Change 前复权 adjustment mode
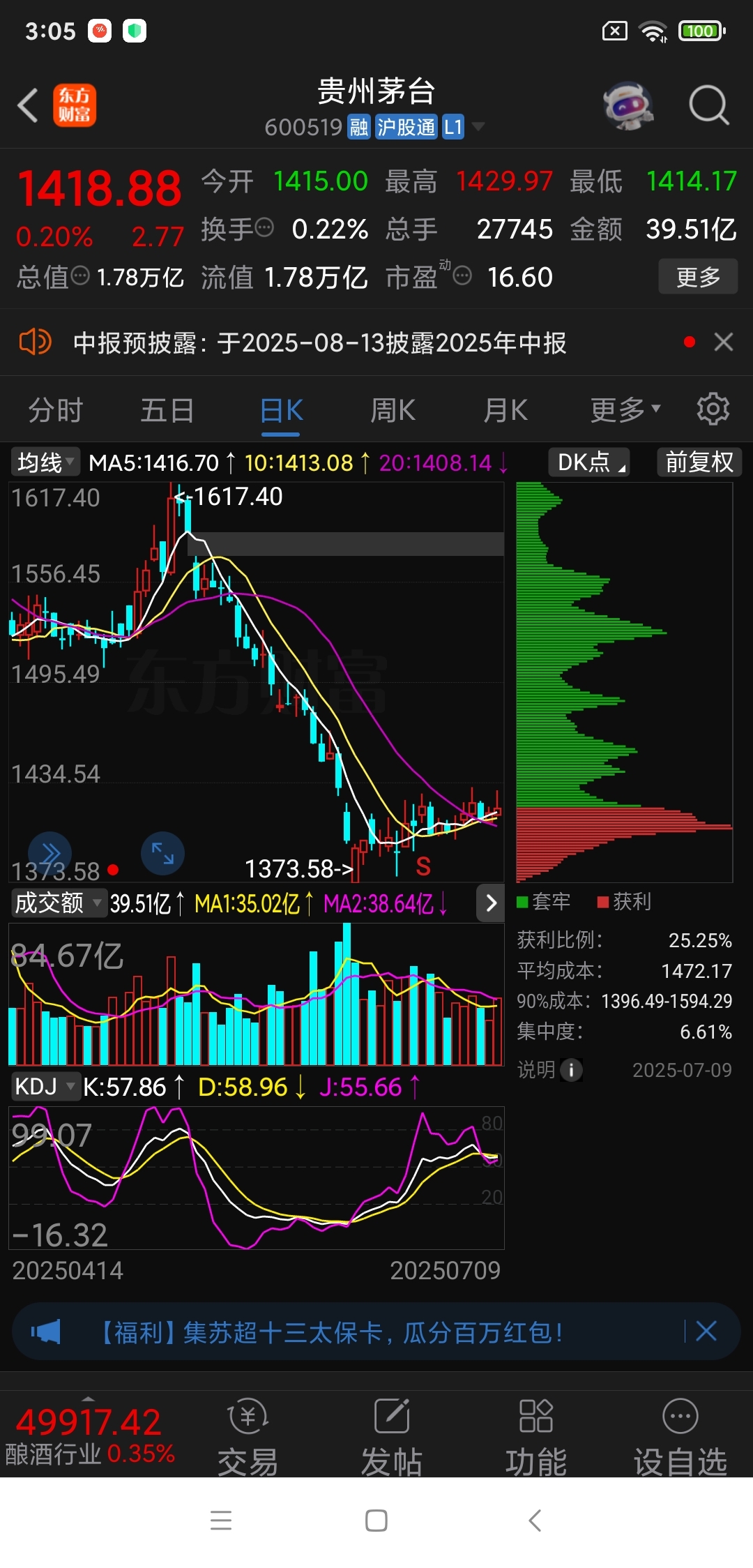 (x=699, y=462)
